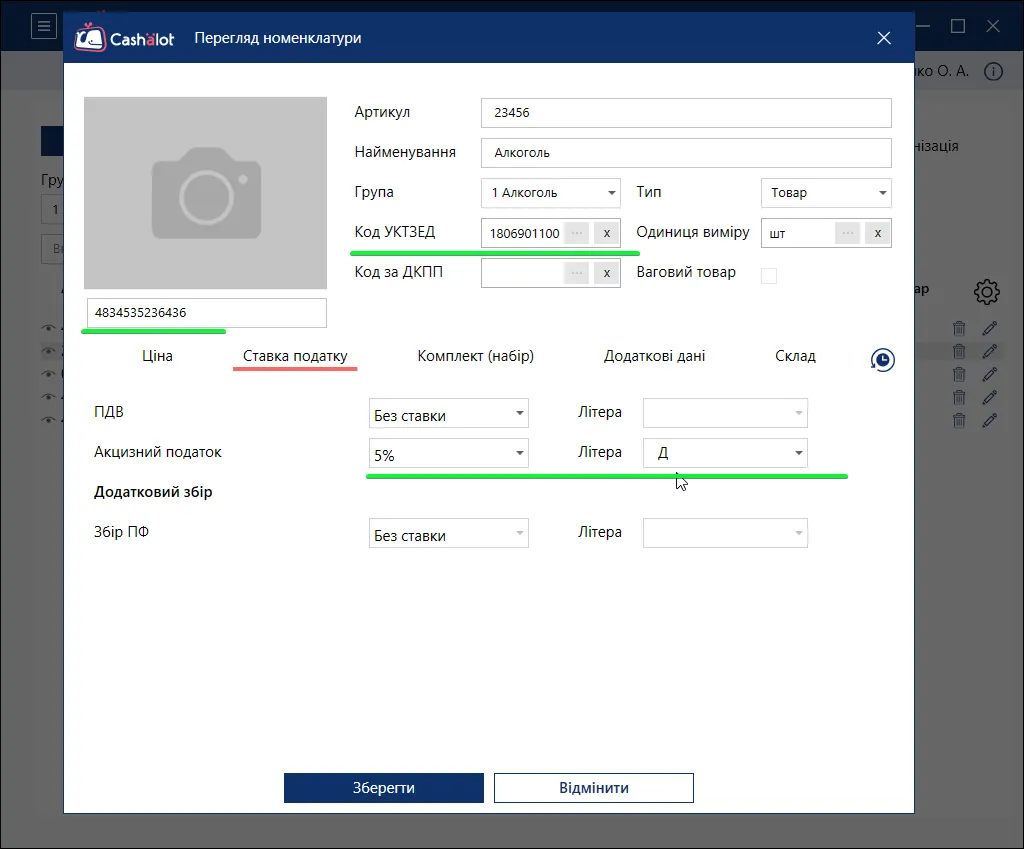1024x849 pixels.
Task: Click the Відмінити button
Action: coord(594,788)
